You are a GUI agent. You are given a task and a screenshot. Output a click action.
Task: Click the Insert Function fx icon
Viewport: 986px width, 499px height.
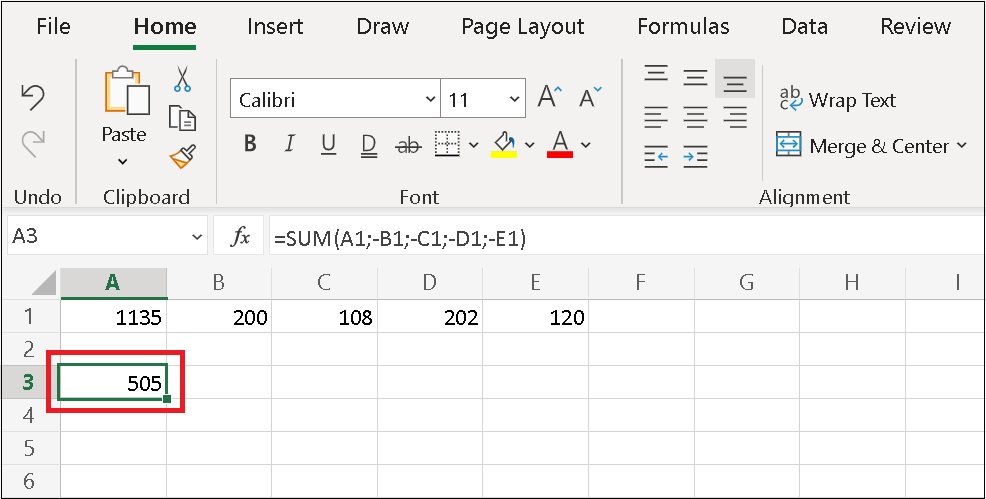240,238
